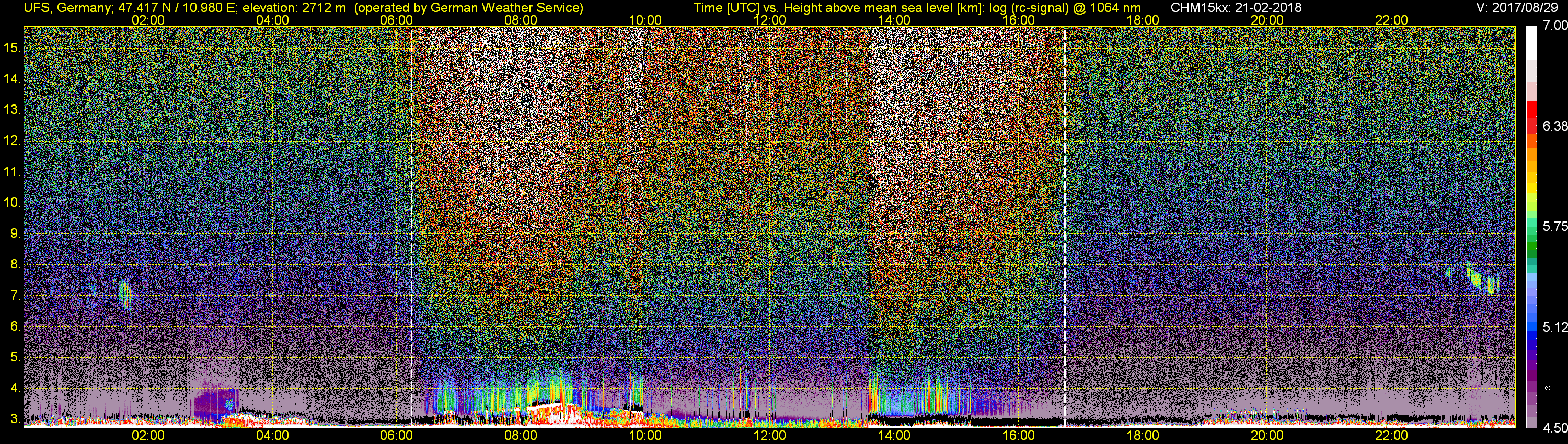Click the colorbar maximum value 7.00
Screen dimensions: 1568x444
[x=1555, y=26]
